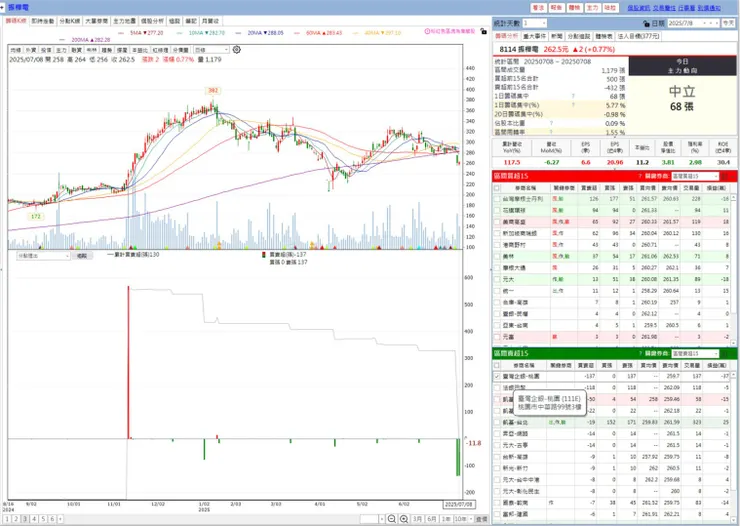Set chart range to 3月
Image resolution: width=740 pixels, height=526 pixels.
click(417, 519)
